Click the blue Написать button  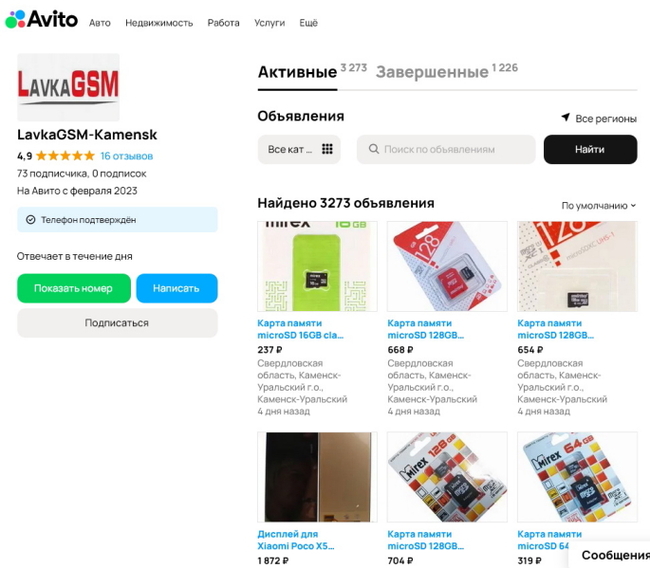pos(177,288)
